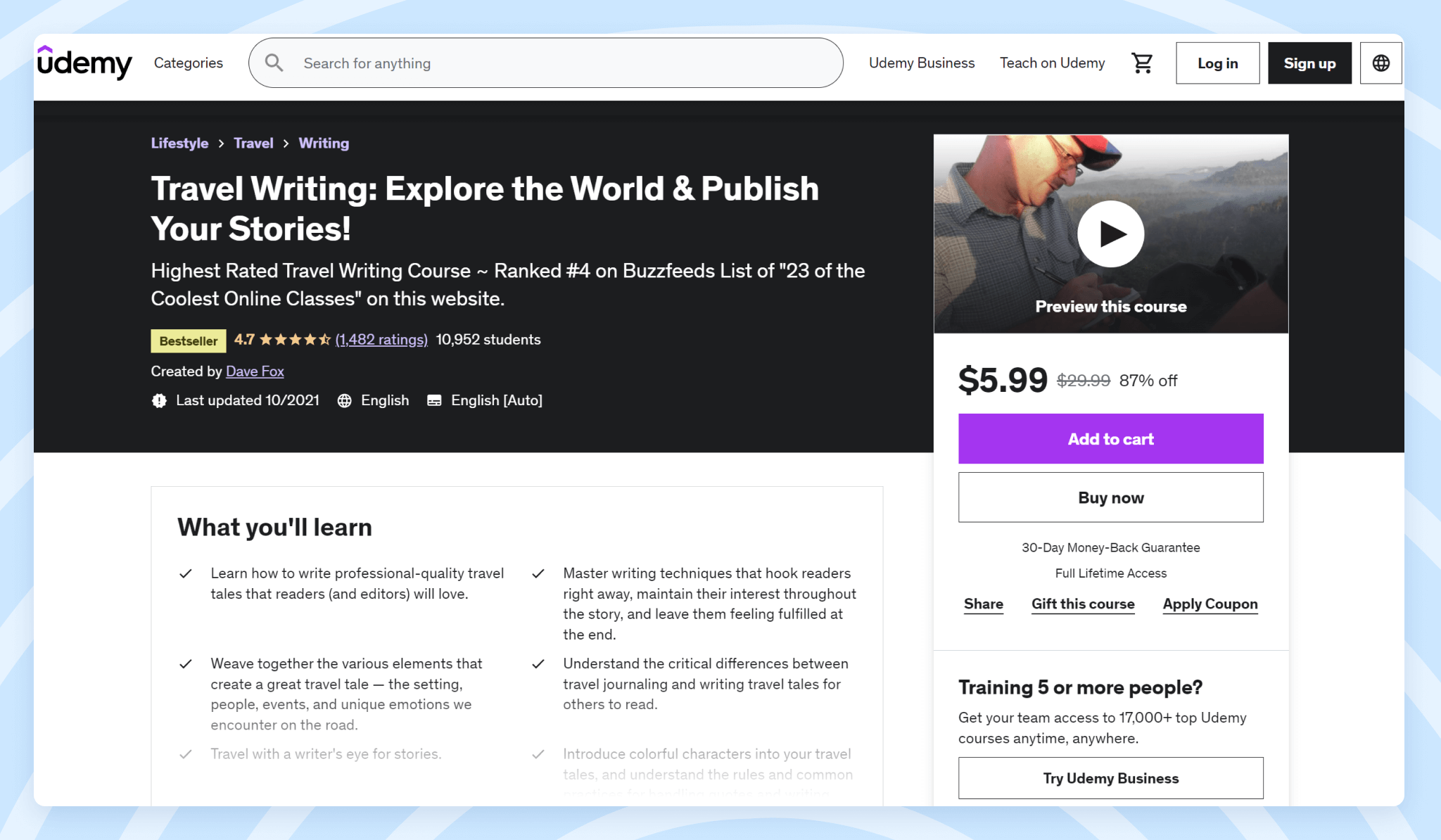Click the captions icon beside English [Auto]

[434, 400]
